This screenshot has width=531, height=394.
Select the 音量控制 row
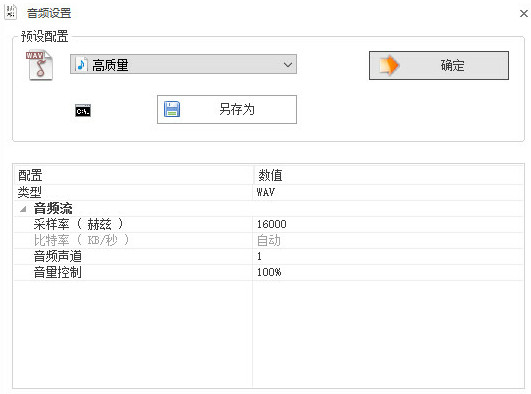268,272
